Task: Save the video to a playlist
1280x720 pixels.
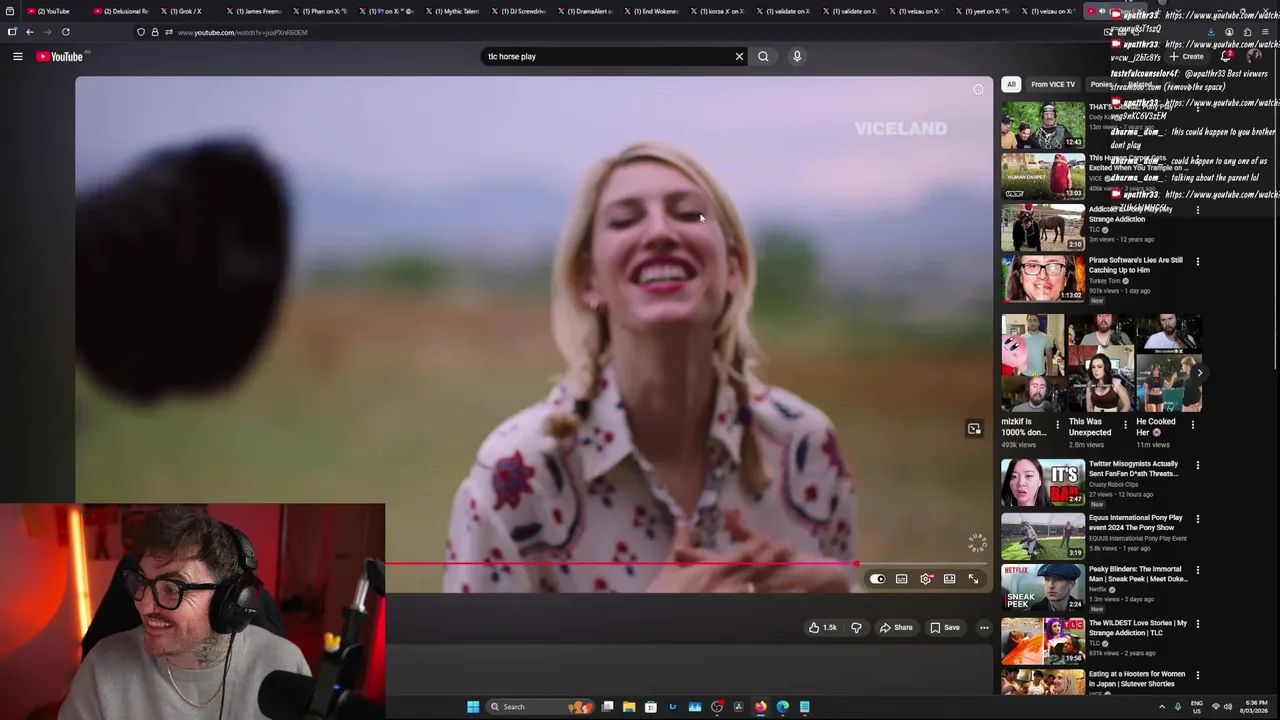Action: point(945,628)
